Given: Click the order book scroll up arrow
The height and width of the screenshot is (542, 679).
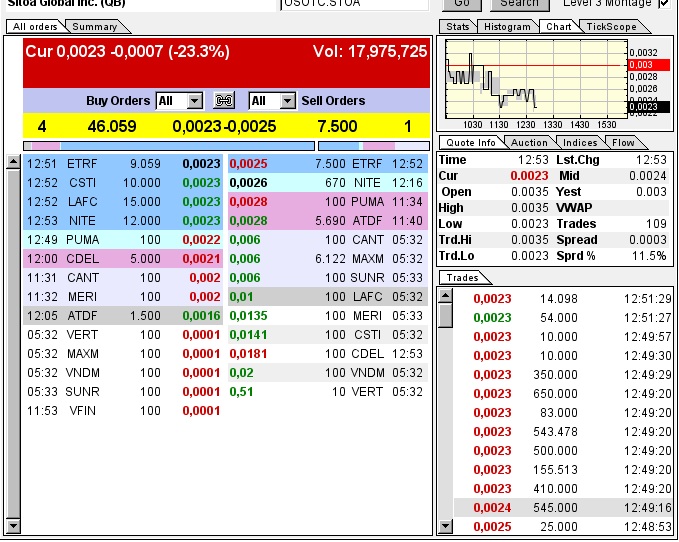Looking at the screenshot, I should point(13,162).
